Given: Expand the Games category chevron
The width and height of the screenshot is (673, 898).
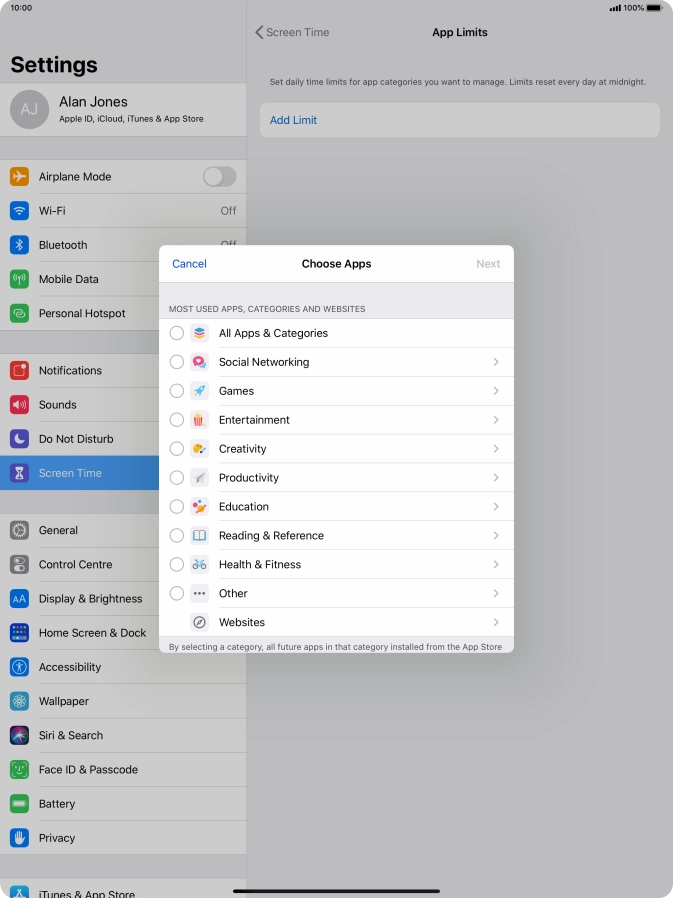Looking at the screenshot, I should click(496, 391).
